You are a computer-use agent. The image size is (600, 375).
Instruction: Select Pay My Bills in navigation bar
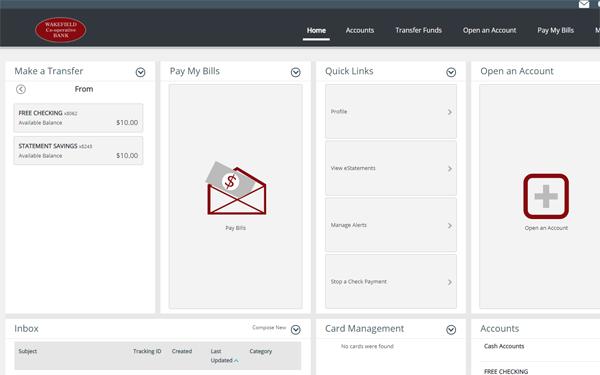(x=555, y=30)
